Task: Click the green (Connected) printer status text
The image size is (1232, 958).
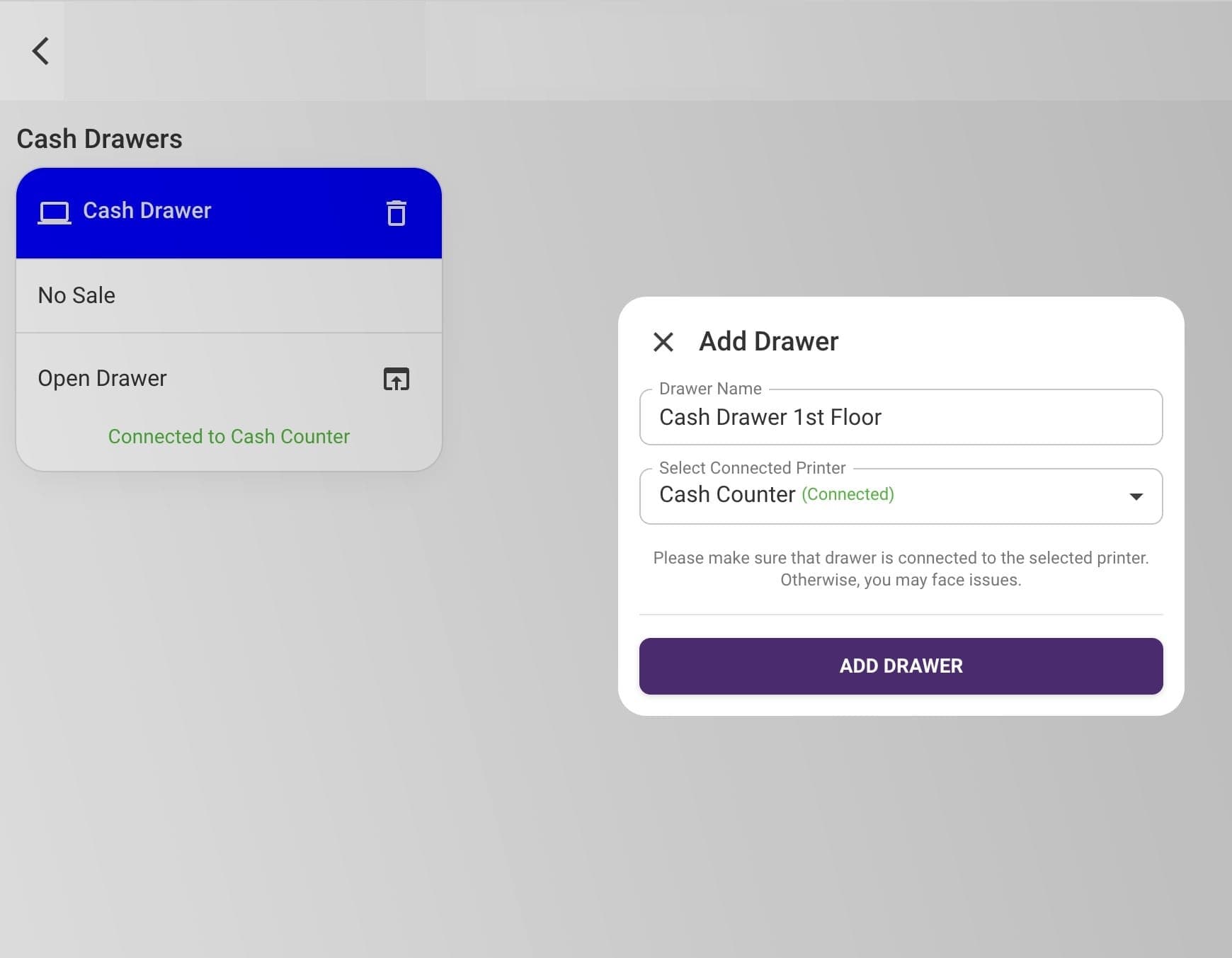Action: [x=848, y=494]
